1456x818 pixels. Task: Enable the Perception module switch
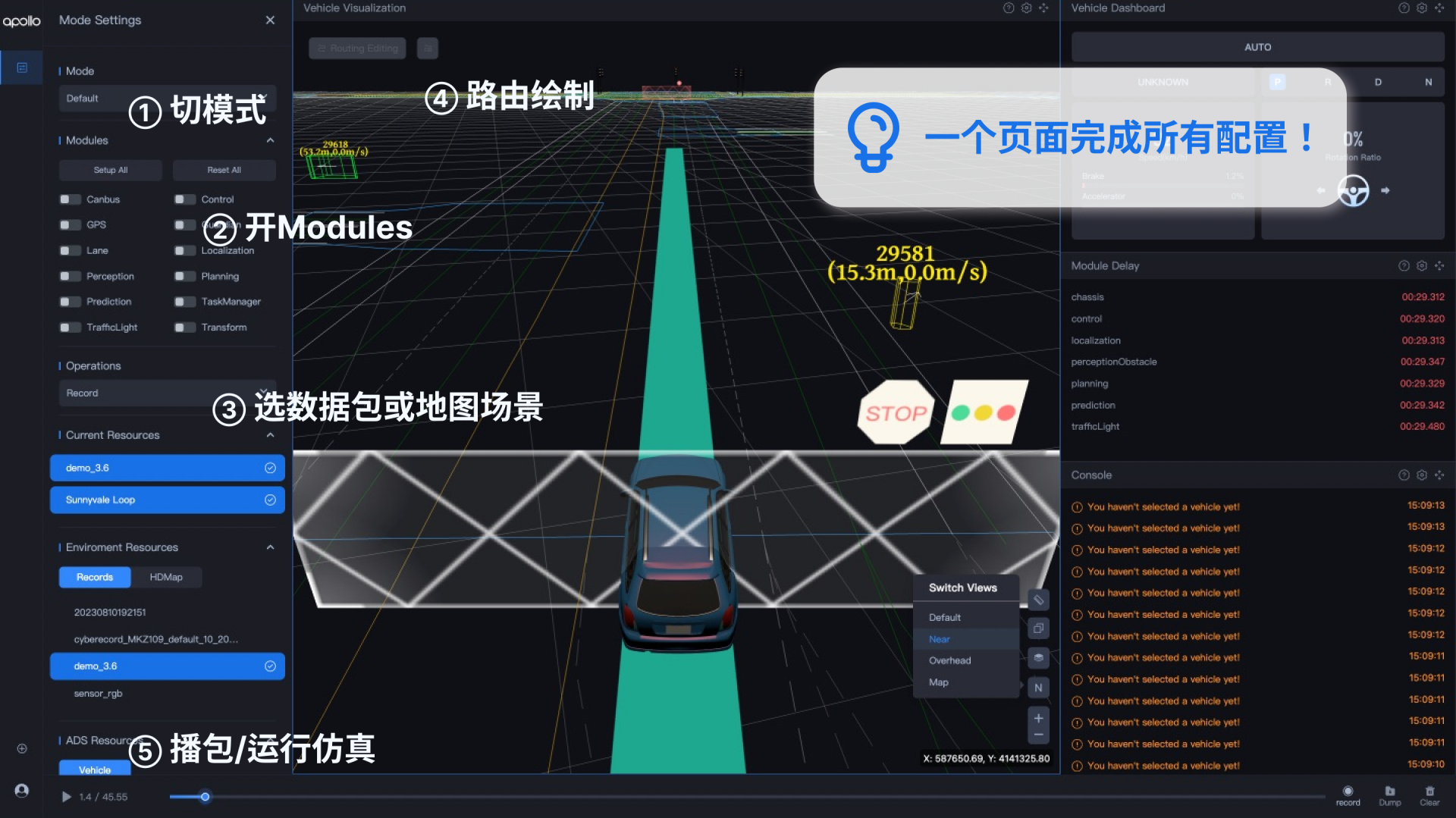(70, 277)
